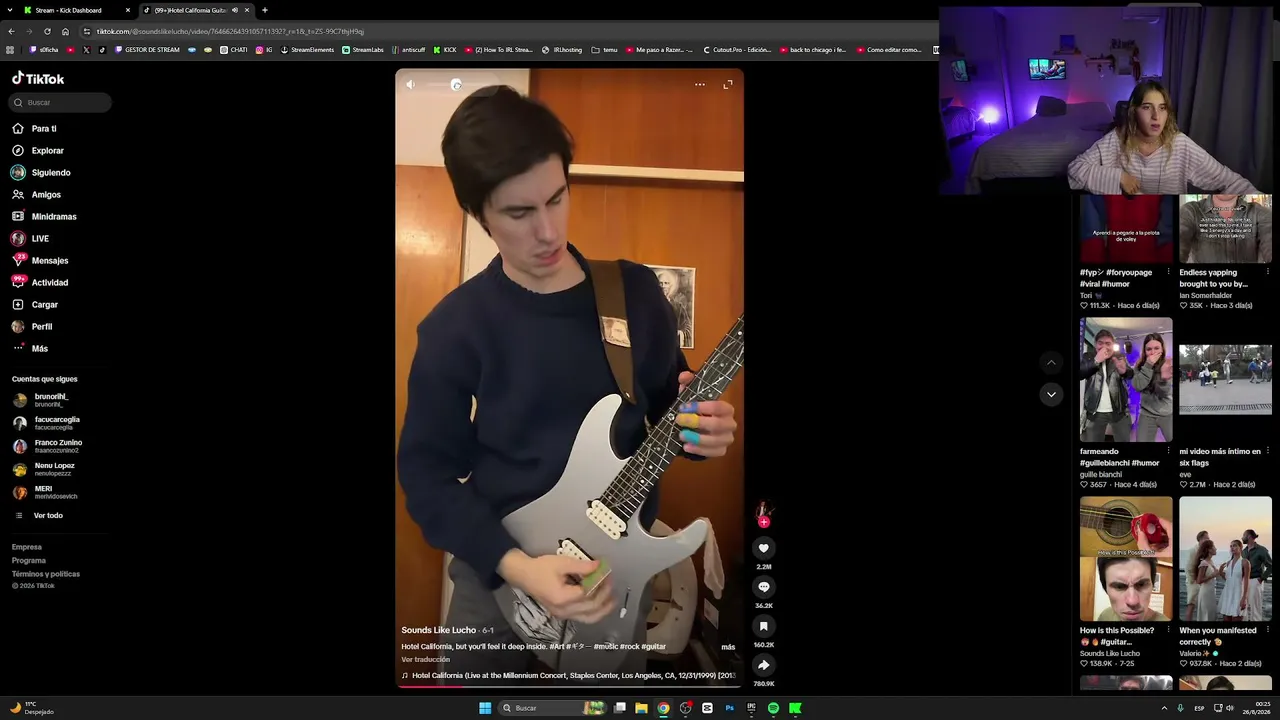The height and width of the screenshot is (720, 1280).
Task: Open the Explorar section
Action: click(38, 151)
